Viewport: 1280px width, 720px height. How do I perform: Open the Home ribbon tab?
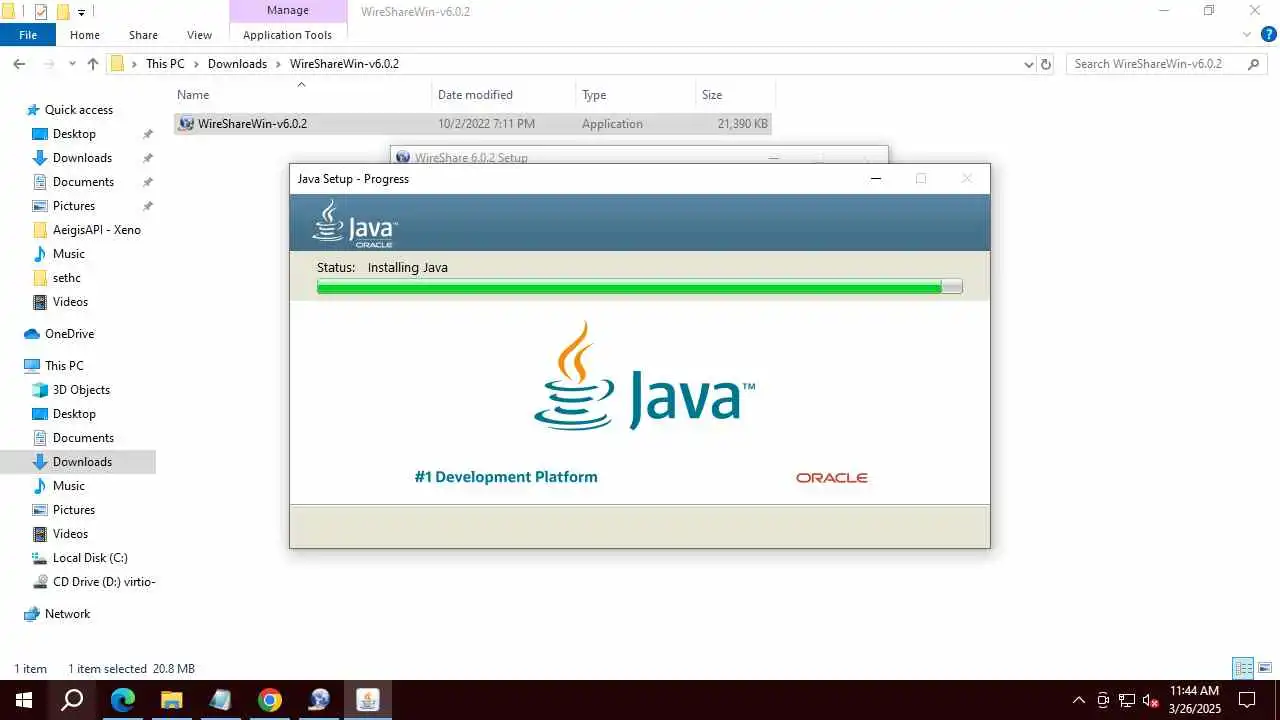[x=85, y=35]
